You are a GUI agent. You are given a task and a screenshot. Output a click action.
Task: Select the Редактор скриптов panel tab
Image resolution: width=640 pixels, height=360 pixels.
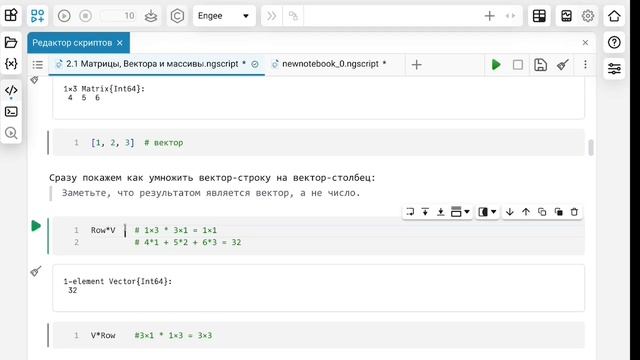coord(78,43)
